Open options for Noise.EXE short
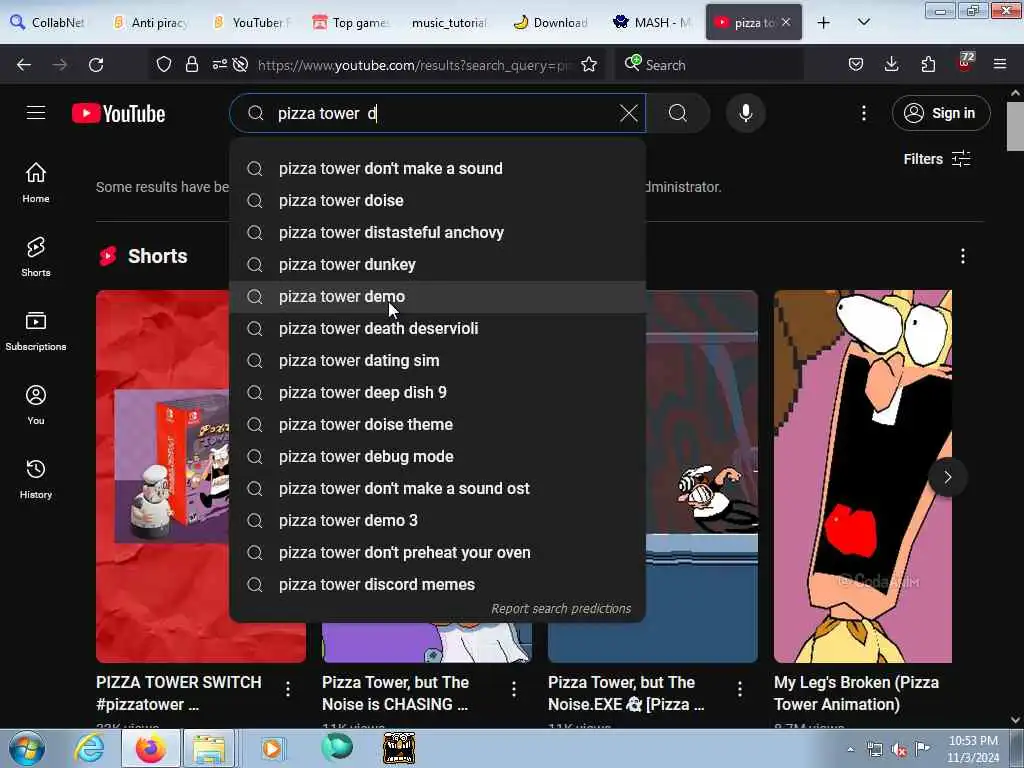The width and height of the screenshot is (1024, 768). pos(740,689)
